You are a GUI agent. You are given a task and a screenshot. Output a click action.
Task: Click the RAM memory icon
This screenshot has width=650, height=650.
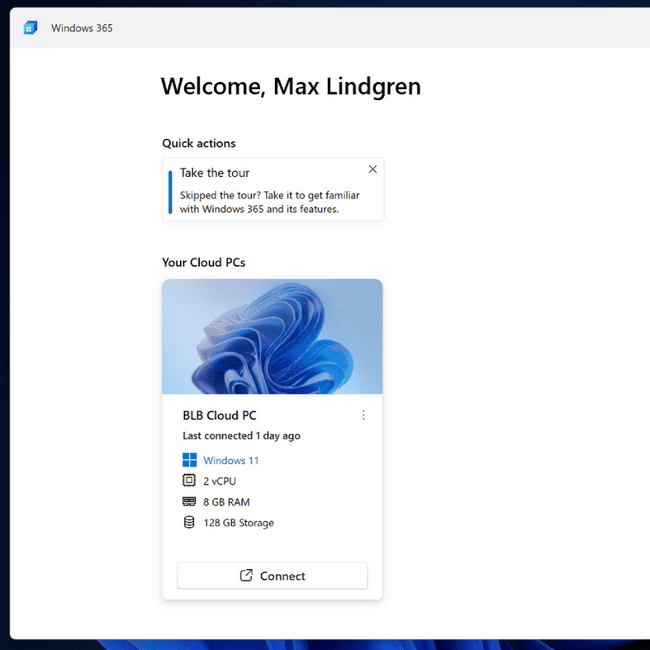[x=189, y=502]
